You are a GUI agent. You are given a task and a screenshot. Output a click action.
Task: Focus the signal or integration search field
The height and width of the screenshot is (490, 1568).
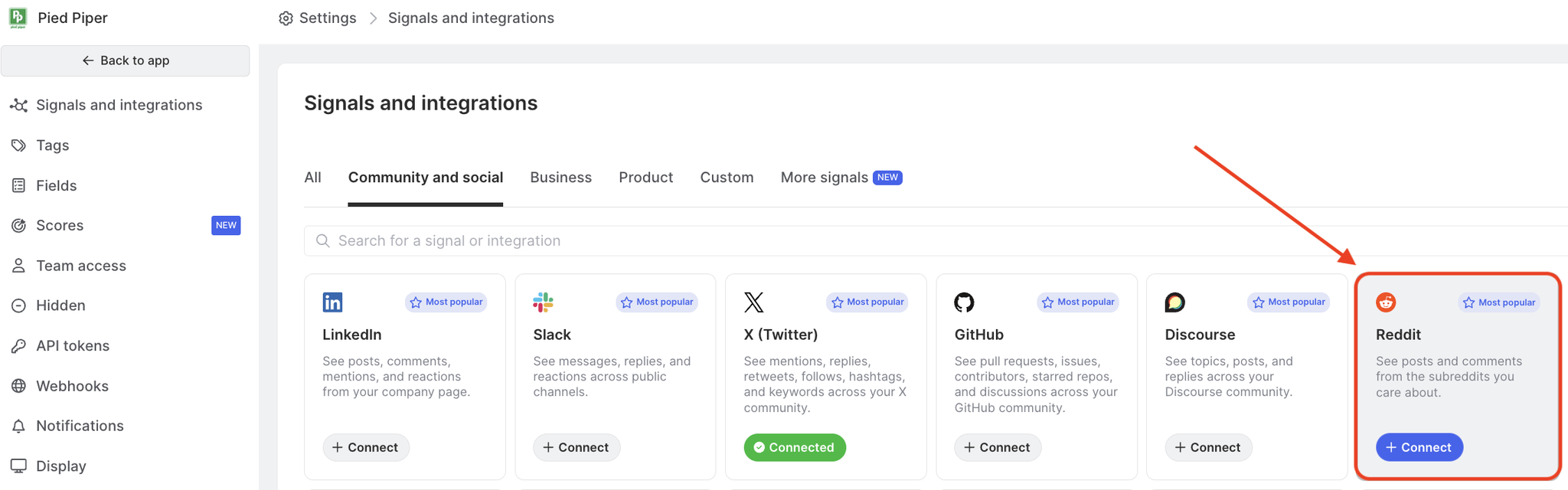919,241
